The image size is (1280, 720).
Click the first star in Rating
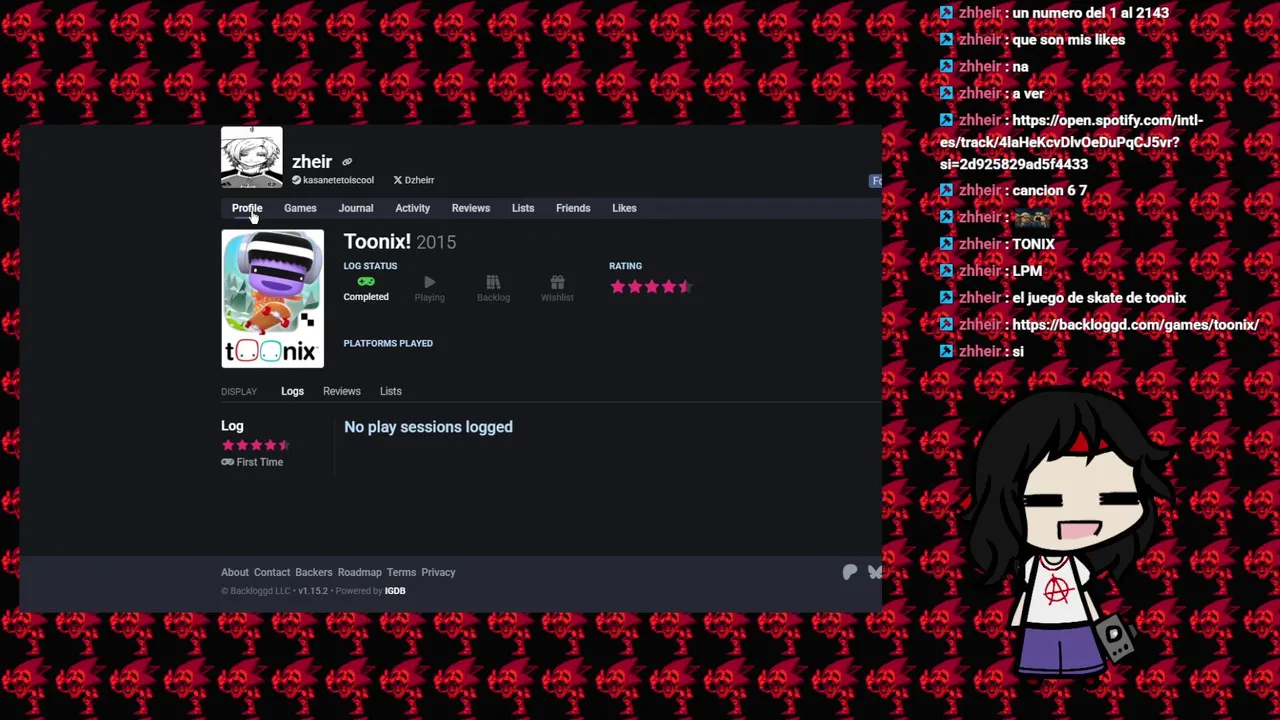617,287
